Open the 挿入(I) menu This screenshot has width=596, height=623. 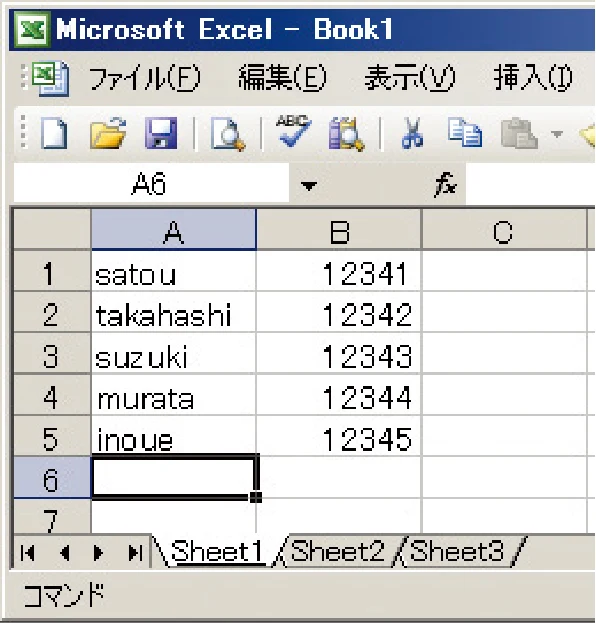[x=533, y=78]
